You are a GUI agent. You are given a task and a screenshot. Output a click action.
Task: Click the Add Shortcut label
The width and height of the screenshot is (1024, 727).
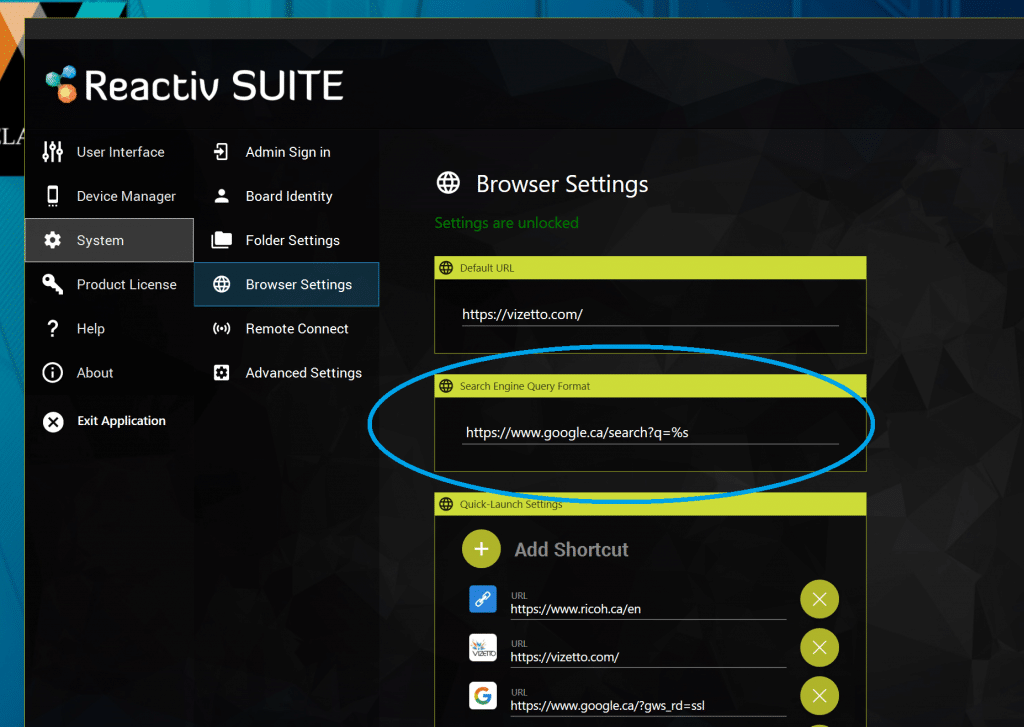click(x=571, y=550)
